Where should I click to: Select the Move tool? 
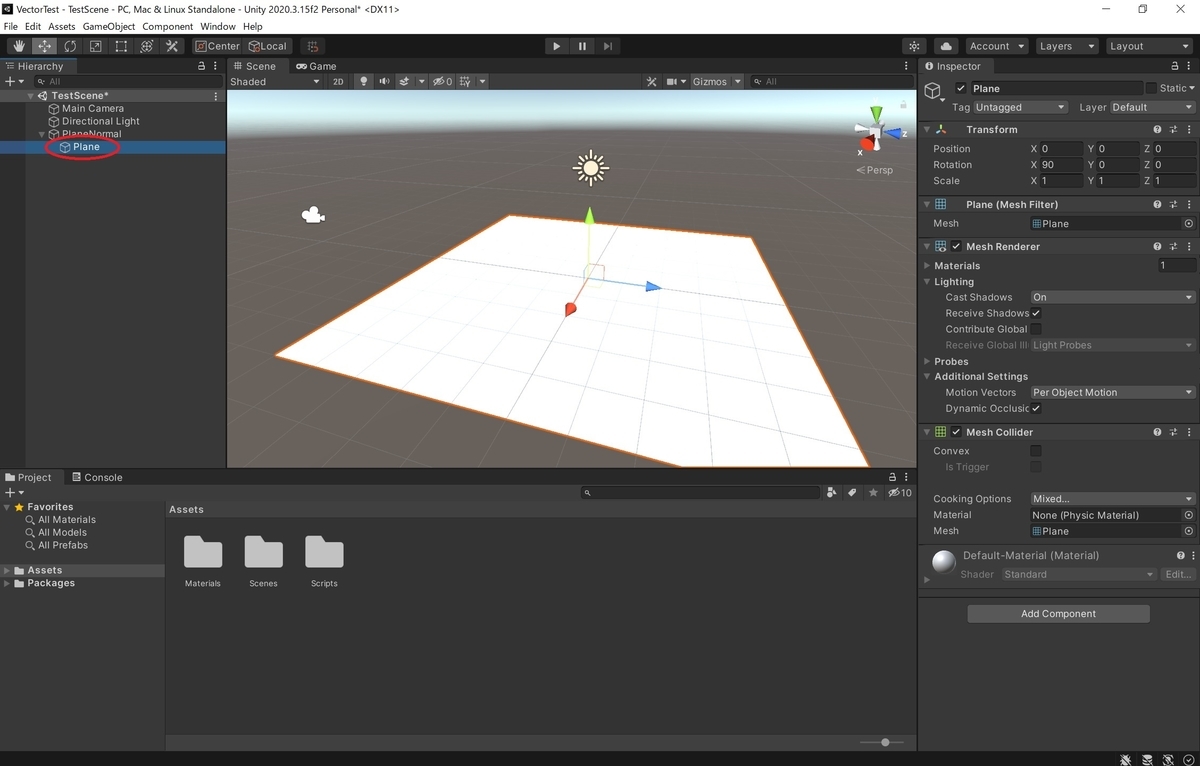(x=45, y=46)
